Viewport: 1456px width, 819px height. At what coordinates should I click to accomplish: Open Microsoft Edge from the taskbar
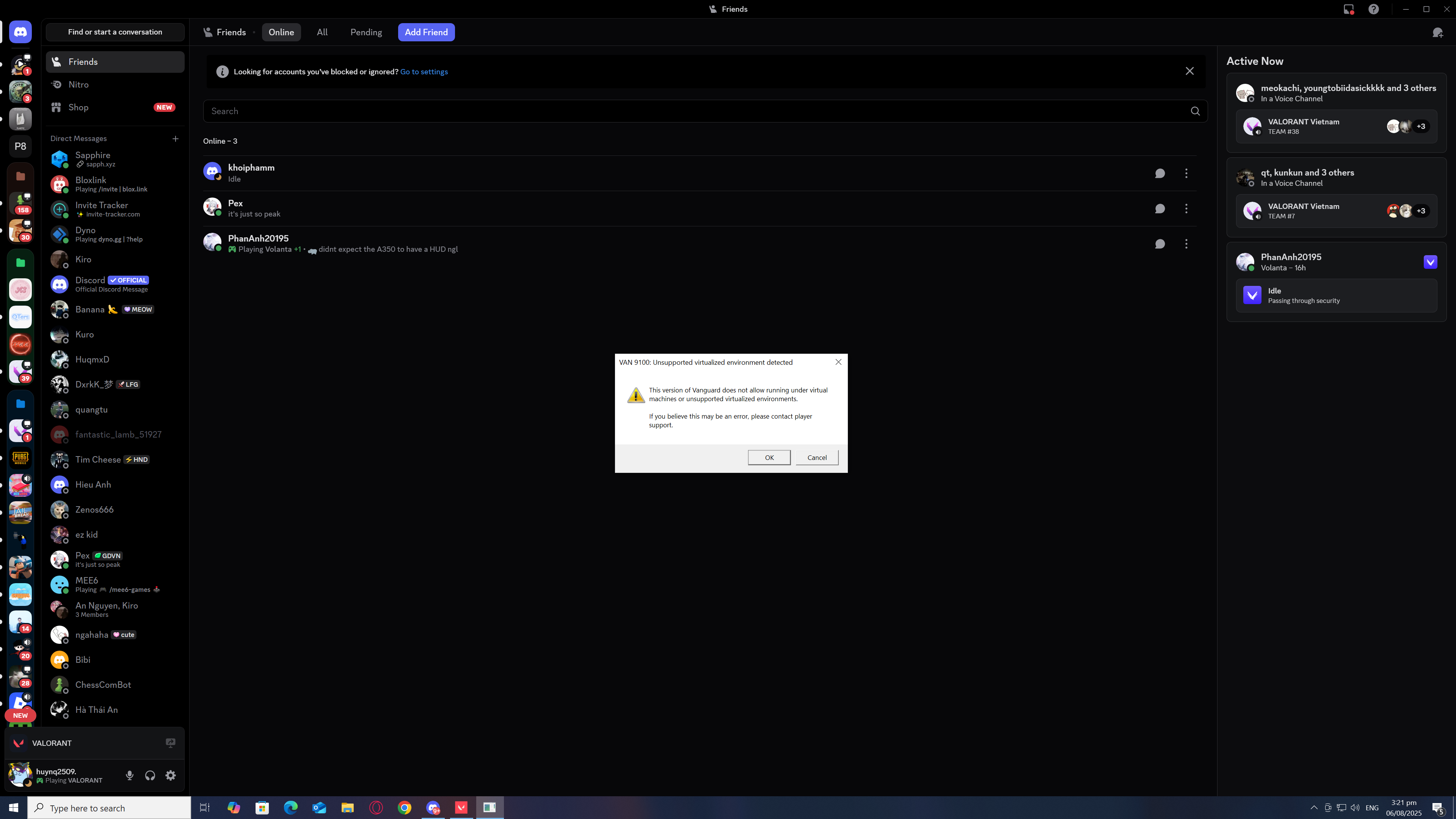click(290, 808)
